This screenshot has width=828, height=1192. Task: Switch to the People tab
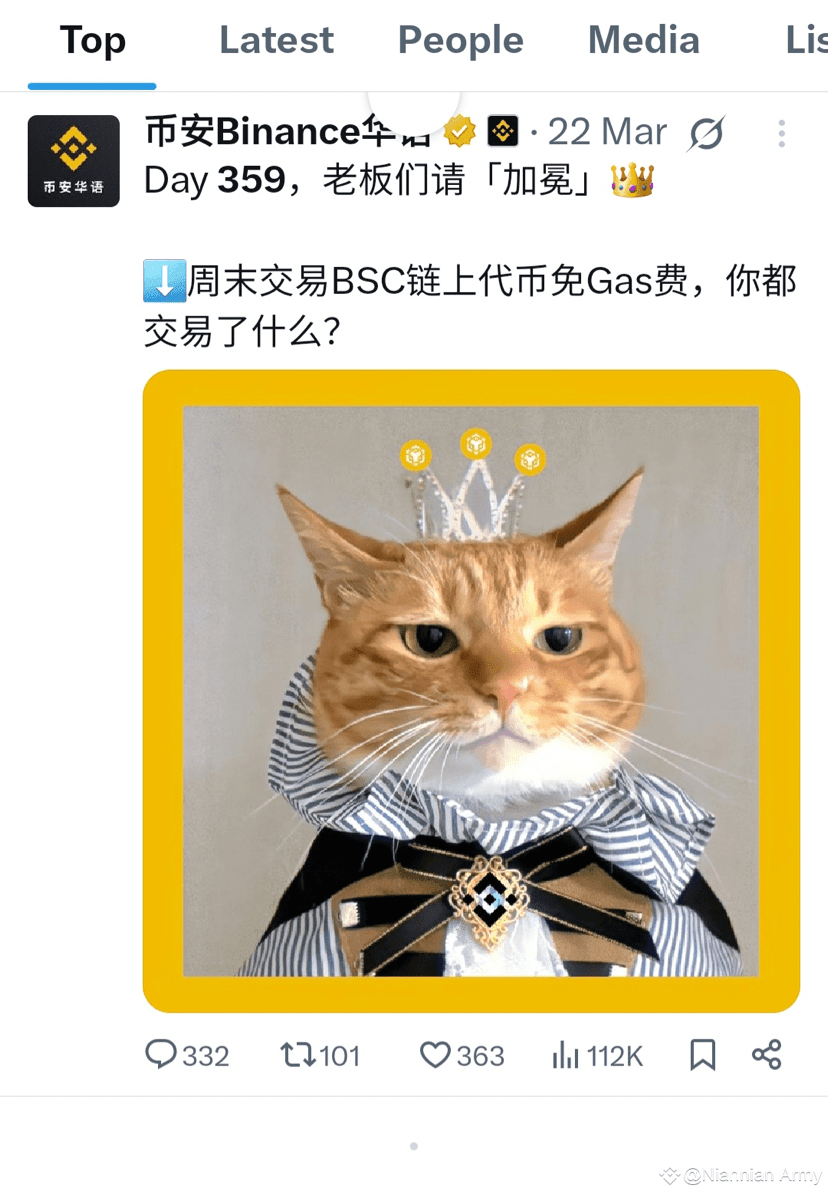pos(461,40)
